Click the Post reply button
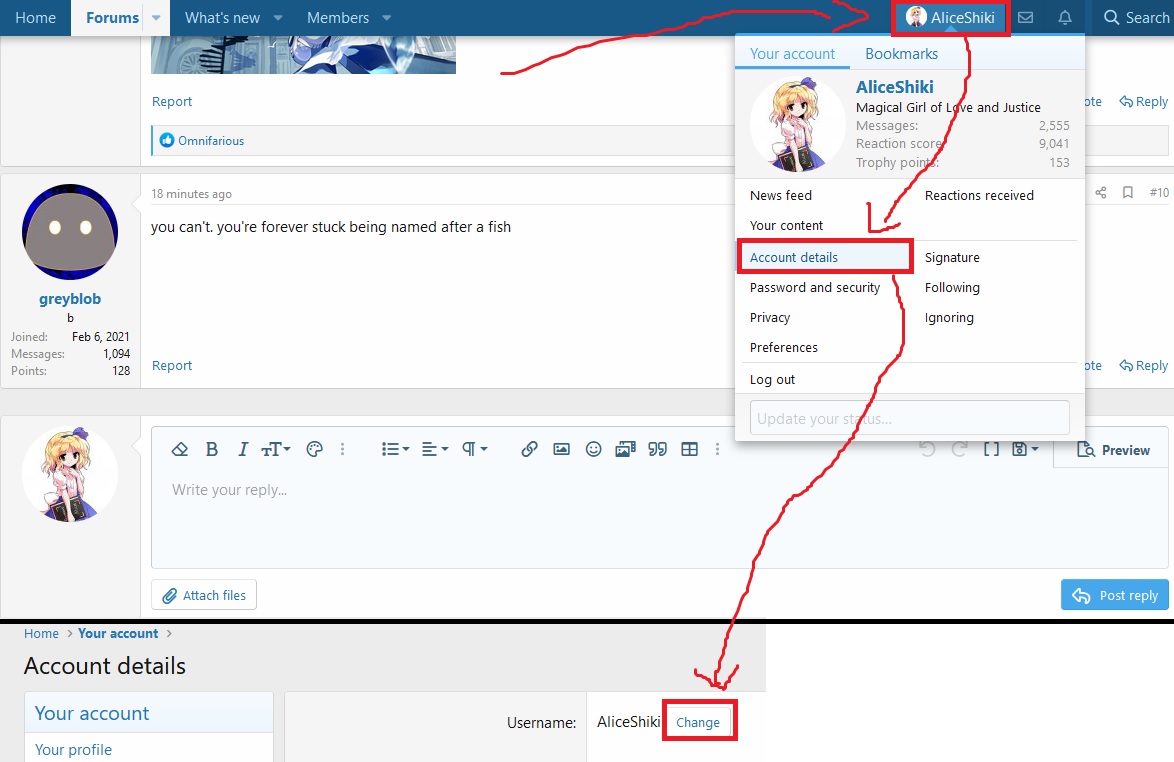This screenshot has height=762, width=1174. pos(1114,595)
